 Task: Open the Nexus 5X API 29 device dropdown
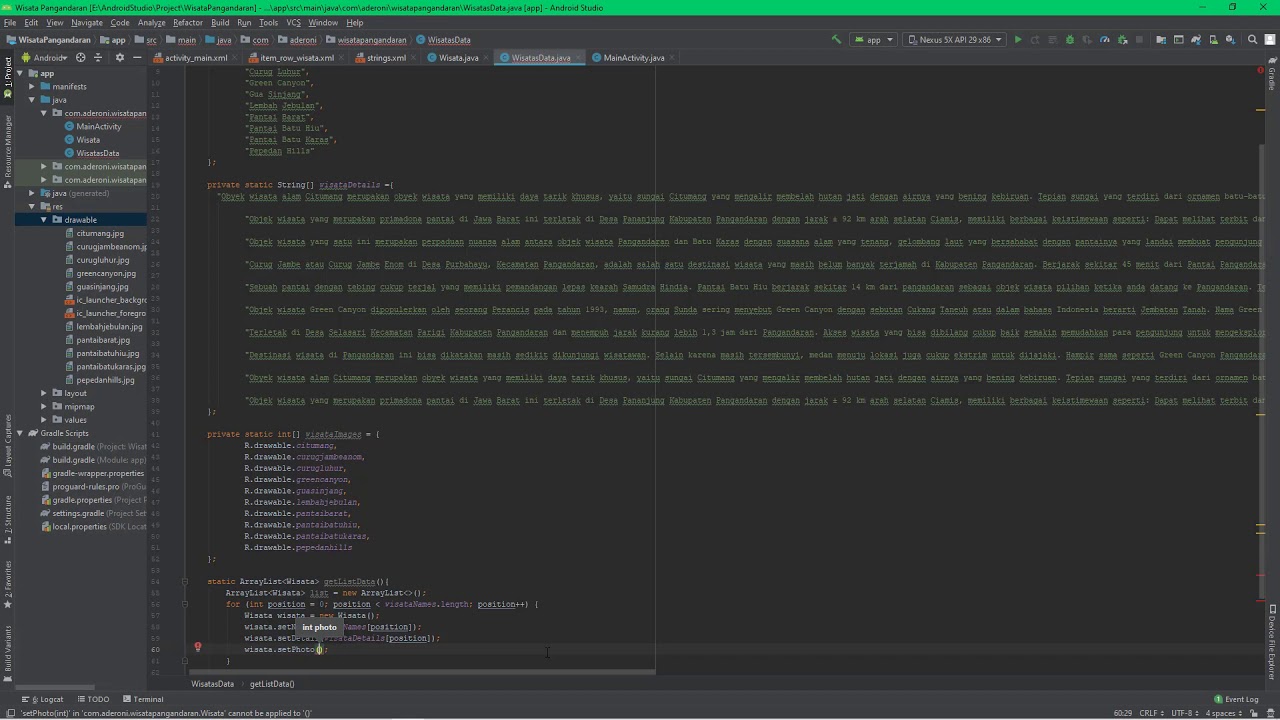coord(954,40)
